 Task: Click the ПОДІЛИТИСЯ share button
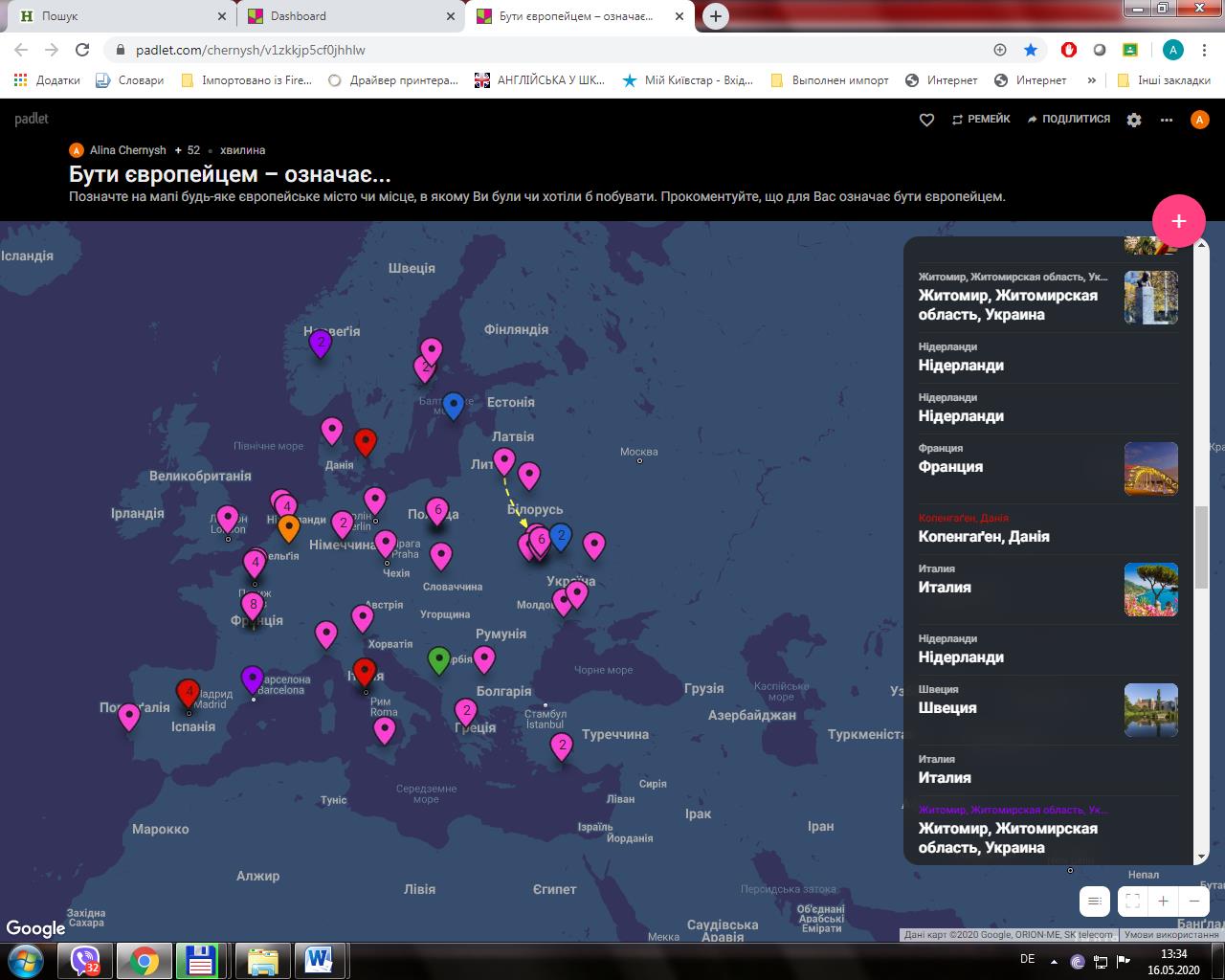(1068, 120)
